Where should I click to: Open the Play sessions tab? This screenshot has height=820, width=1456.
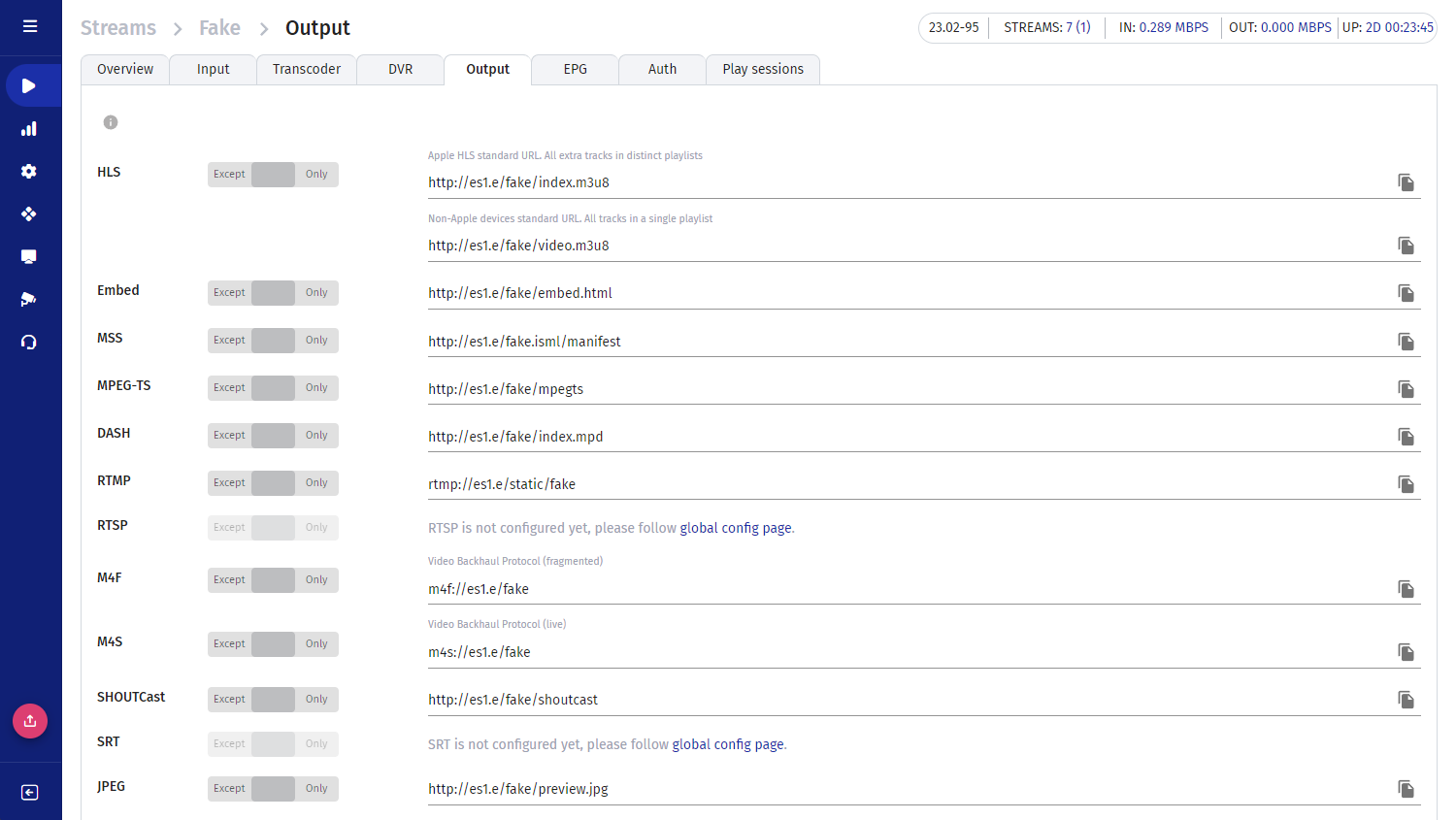coord(763,70)
